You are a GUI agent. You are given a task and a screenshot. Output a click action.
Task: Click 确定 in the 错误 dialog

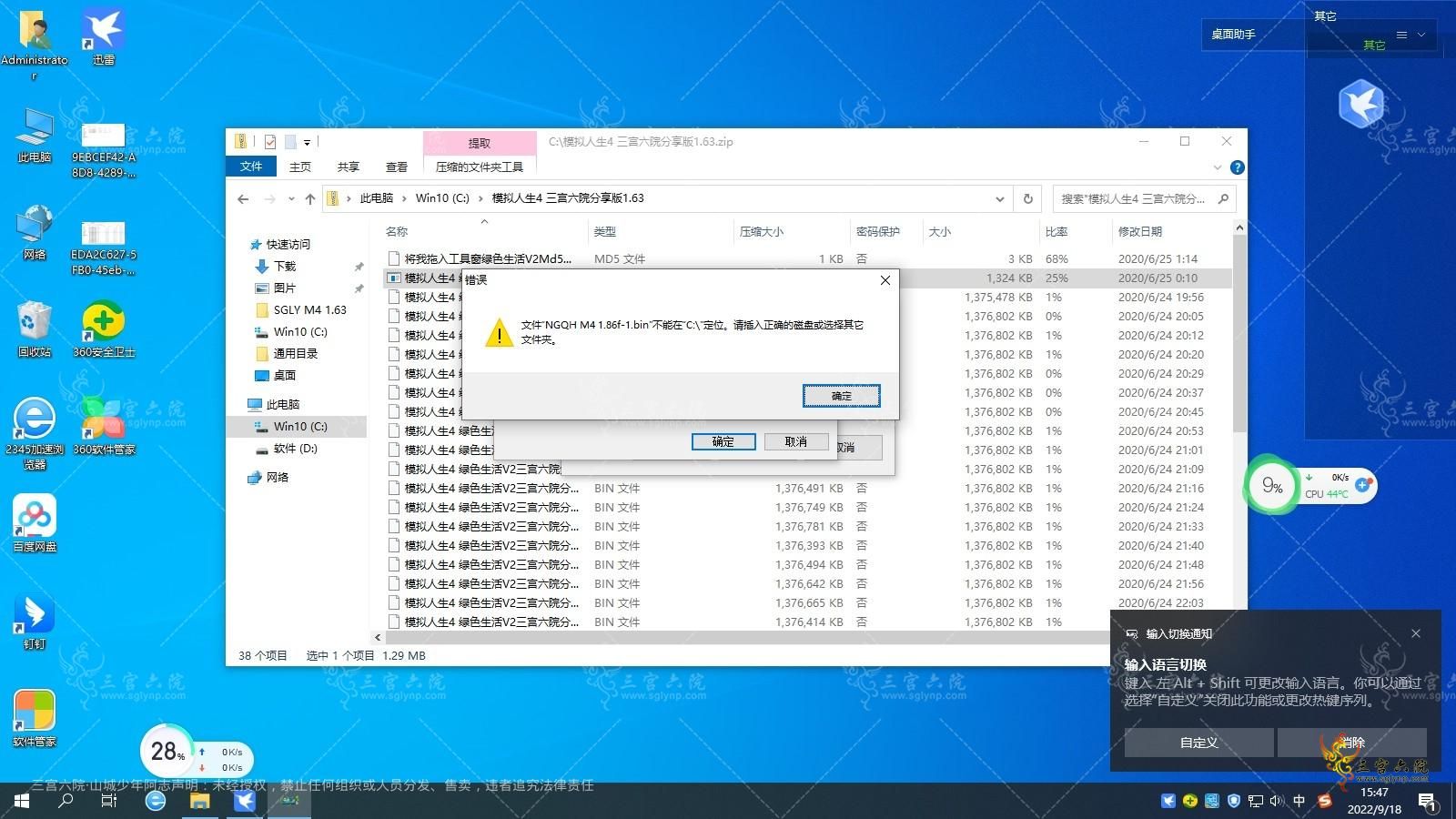point(841,396)
